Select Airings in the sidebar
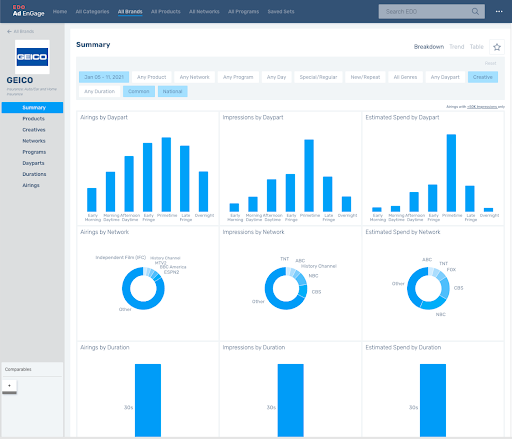 pos(31,185)
